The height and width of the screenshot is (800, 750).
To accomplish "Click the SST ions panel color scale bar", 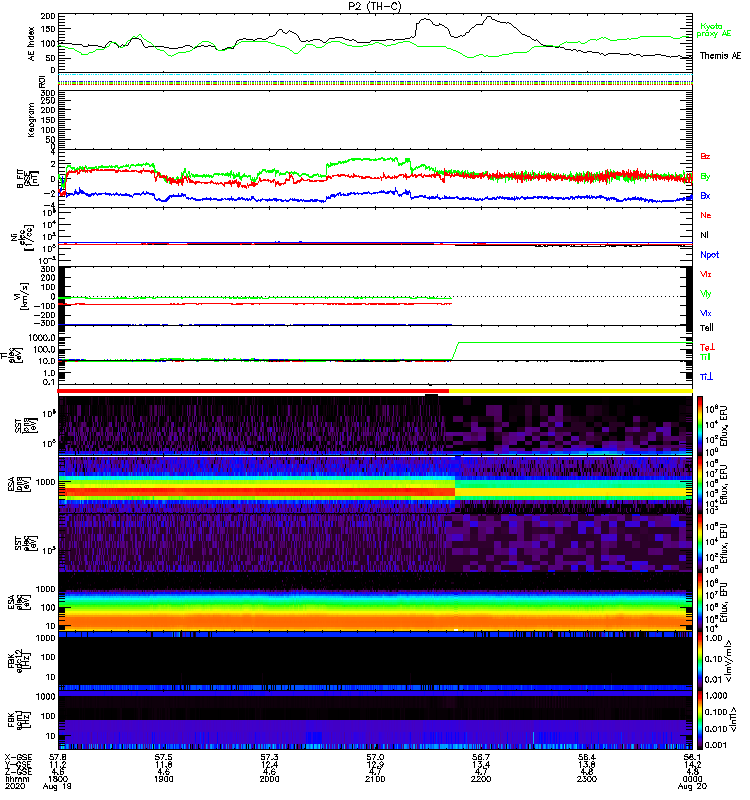I will click(700, 425).
